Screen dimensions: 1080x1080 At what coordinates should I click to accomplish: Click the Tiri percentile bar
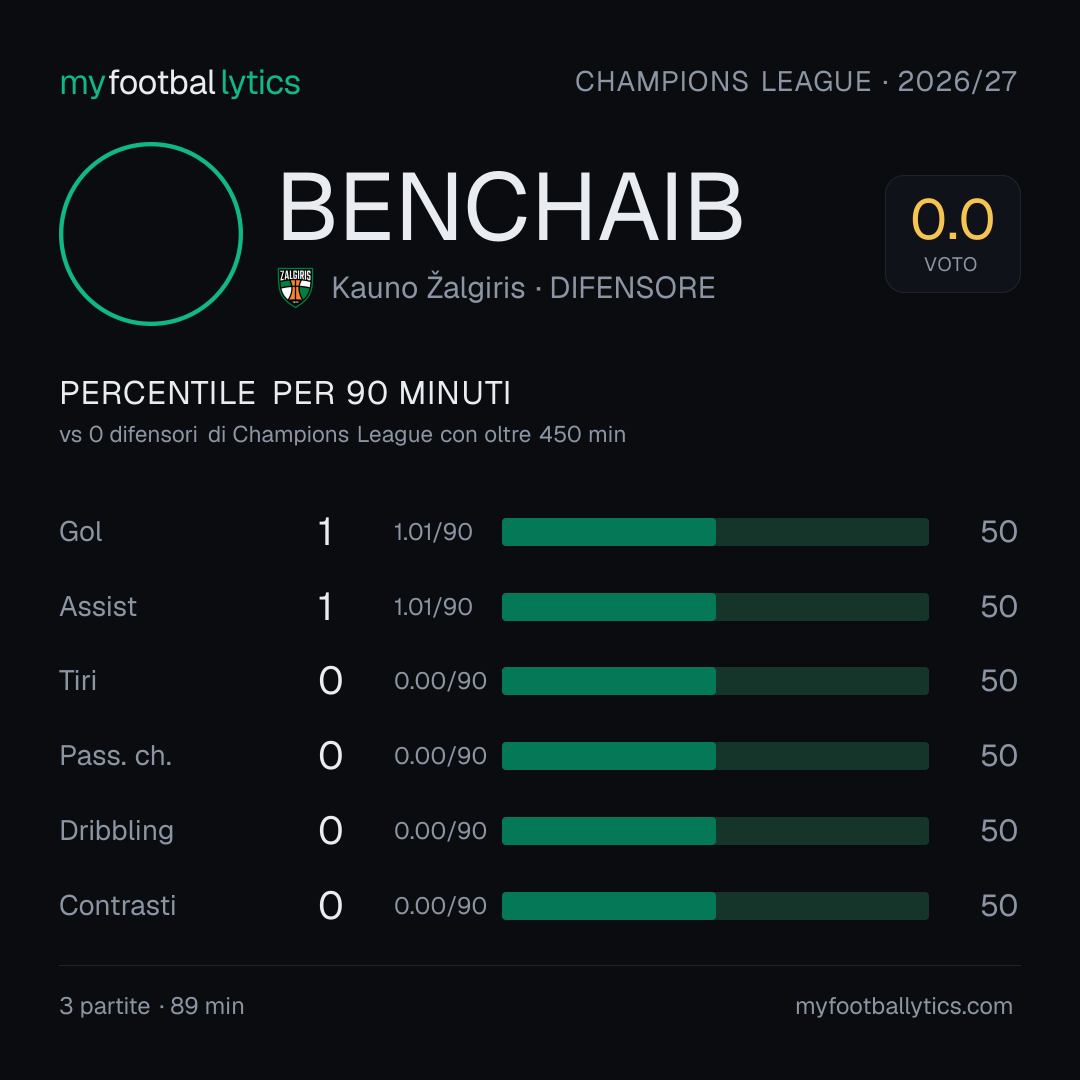[x=715, y=681]
